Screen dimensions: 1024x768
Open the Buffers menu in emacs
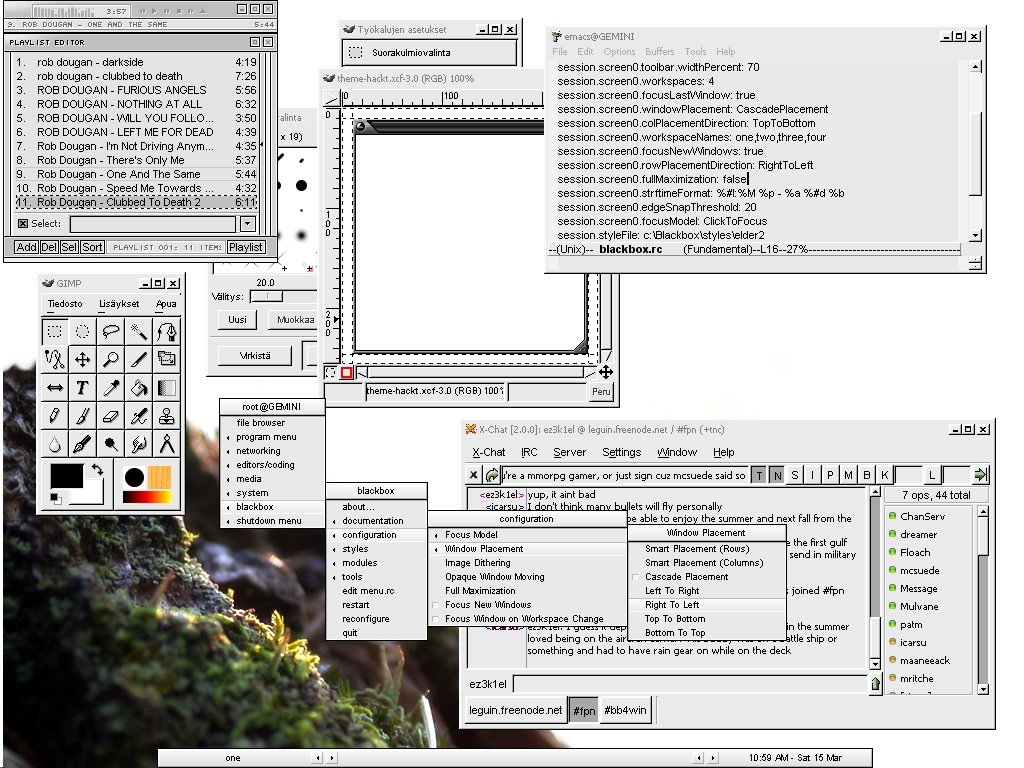[659, 52]
